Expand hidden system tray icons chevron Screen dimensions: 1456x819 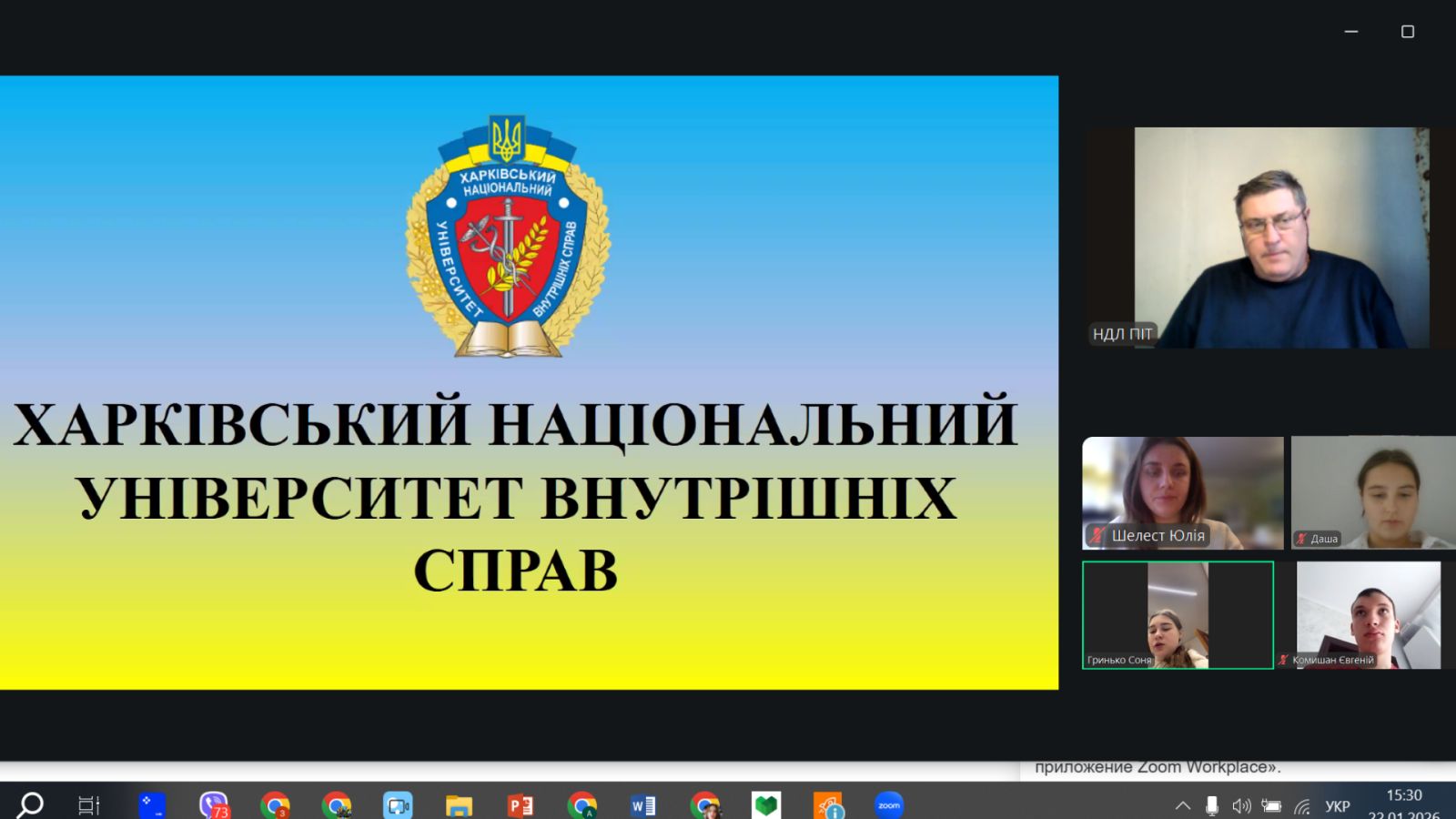[x=1183, y=805]
